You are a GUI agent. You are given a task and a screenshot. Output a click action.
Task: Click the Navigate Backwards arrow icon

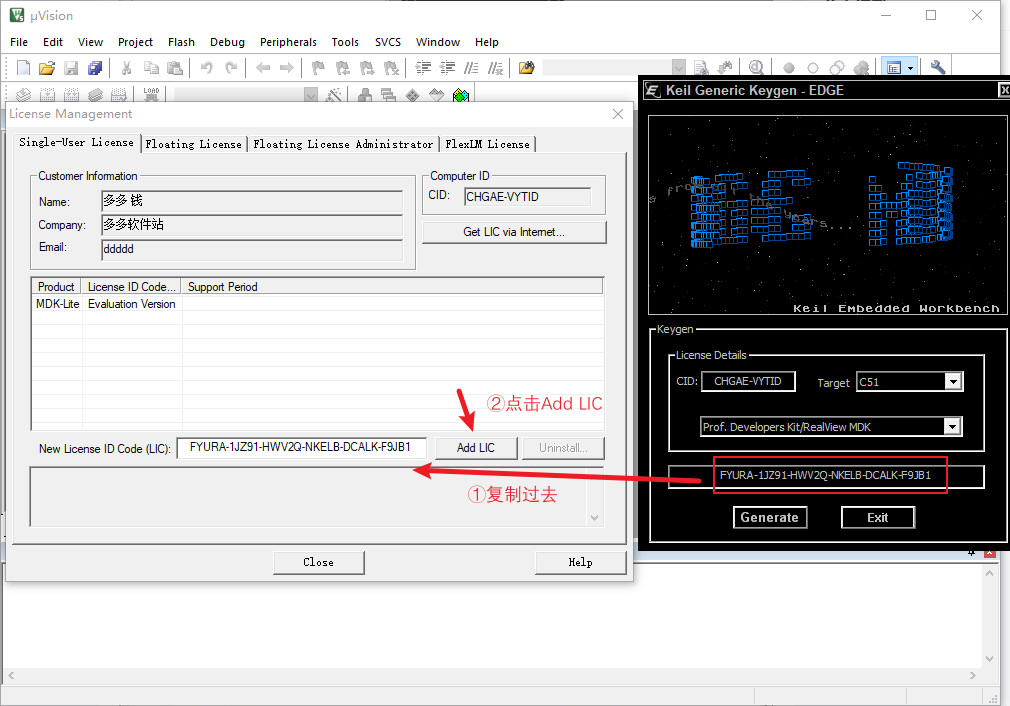(x=263, y=68)
